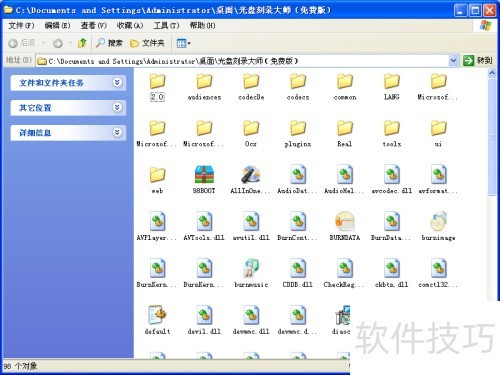Screen dimensions: 500x375
Task: Open the codecs folder
Action: [298, 87]
